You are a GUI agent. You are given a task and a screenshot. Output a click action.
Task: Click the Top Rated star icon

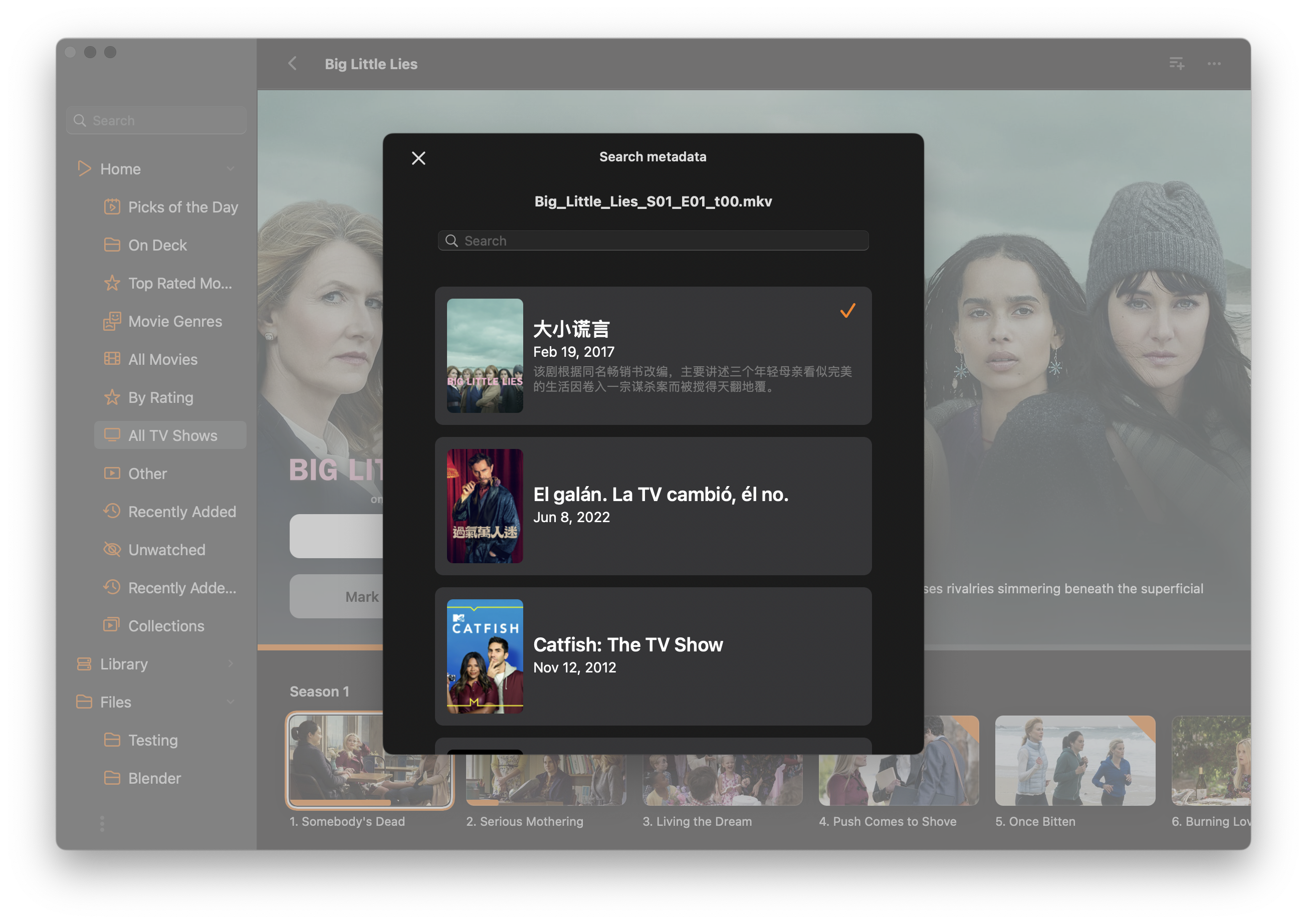pos(112,283)
